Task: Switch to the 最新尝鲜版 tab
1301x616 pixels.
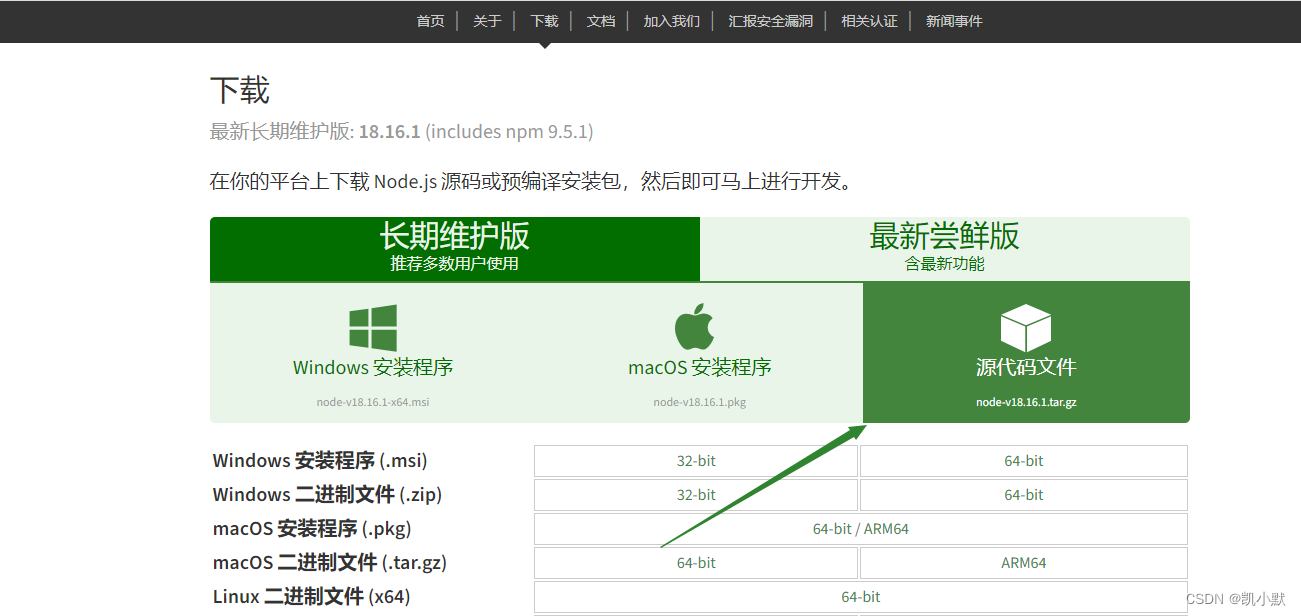Action: point(945,249)
